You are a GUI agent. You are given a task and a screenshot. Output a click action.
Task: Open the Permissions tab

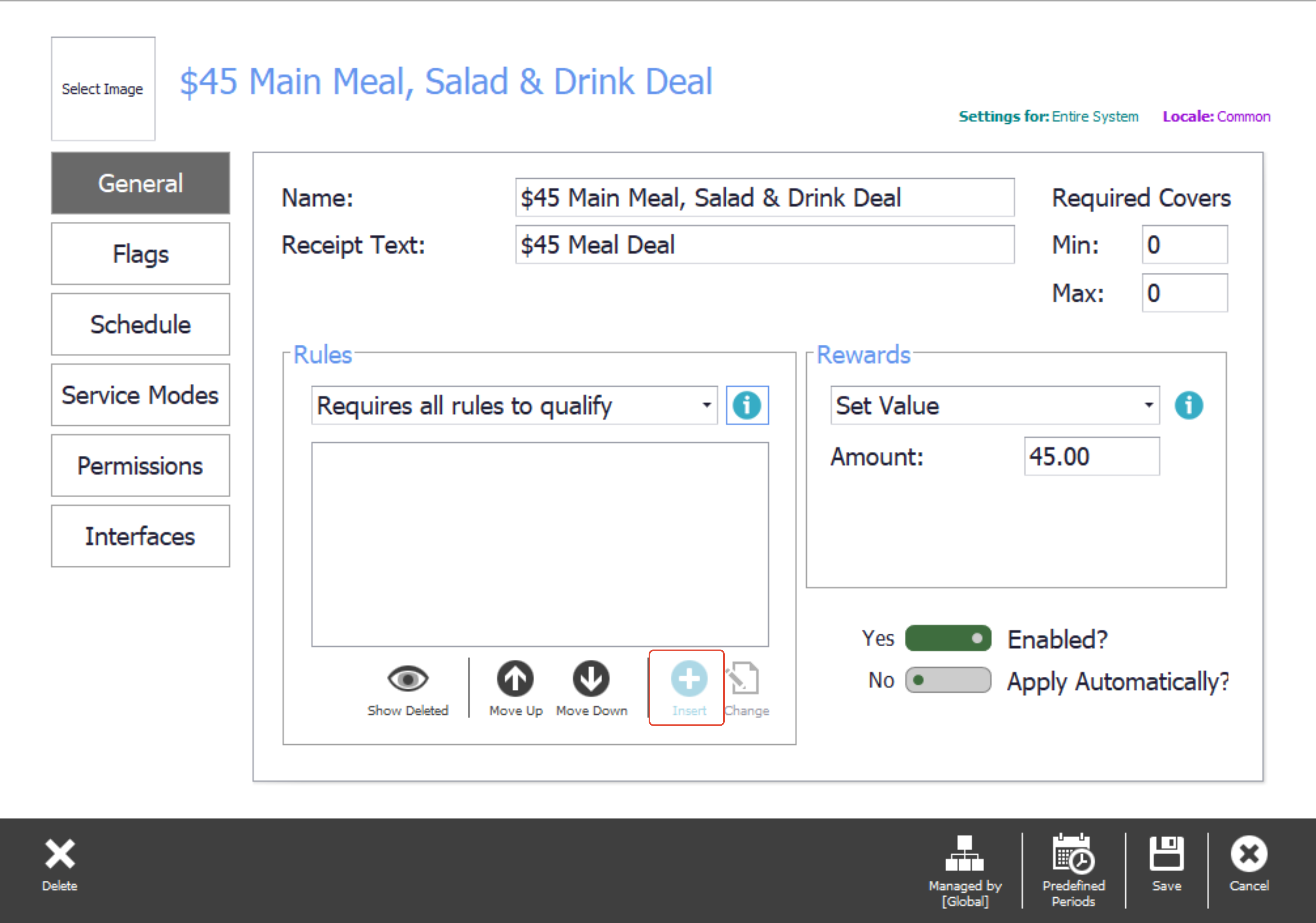point(140,465)
